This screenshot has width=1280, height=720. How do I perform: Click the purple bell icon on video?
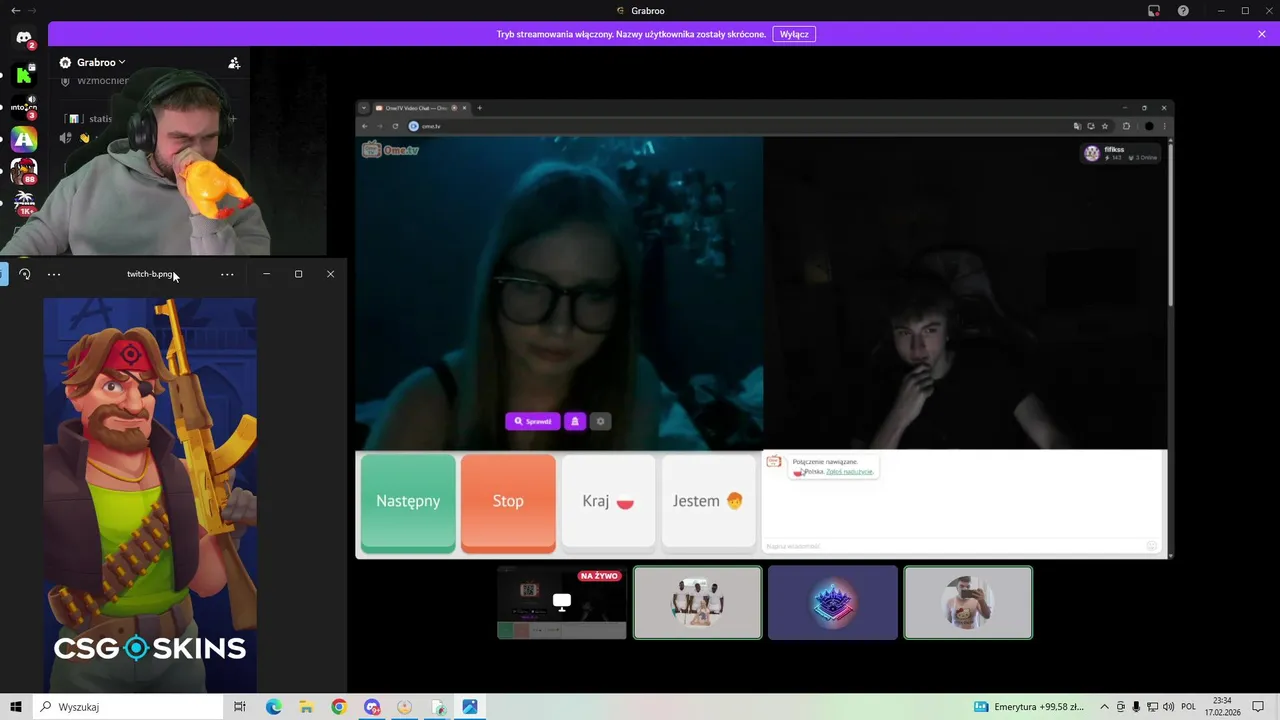(x=575, y=421)
